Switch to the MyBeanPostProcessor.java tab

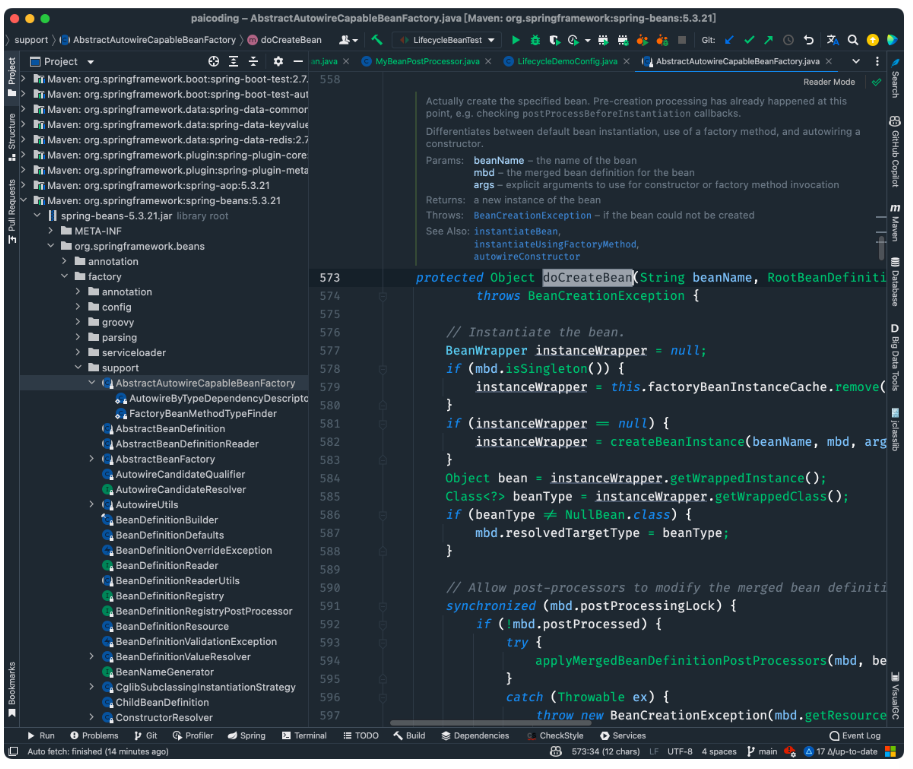427,61
